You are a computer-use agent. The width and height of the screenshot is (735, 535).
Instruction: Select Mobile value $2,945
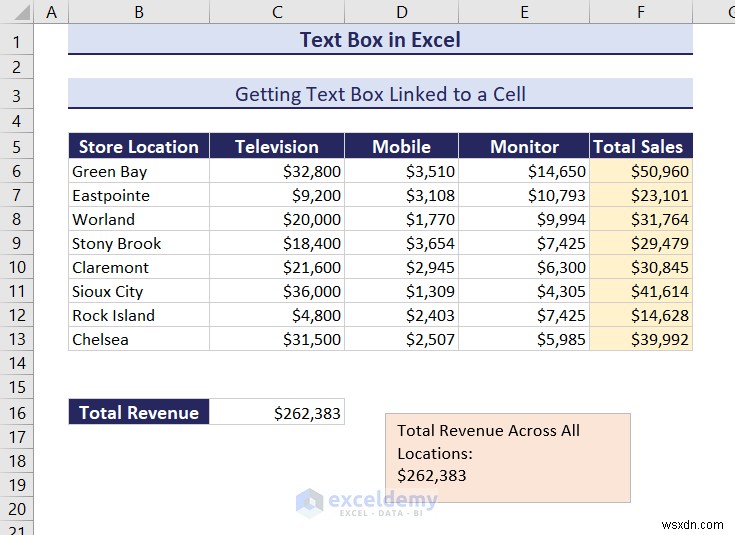[402, 267]
